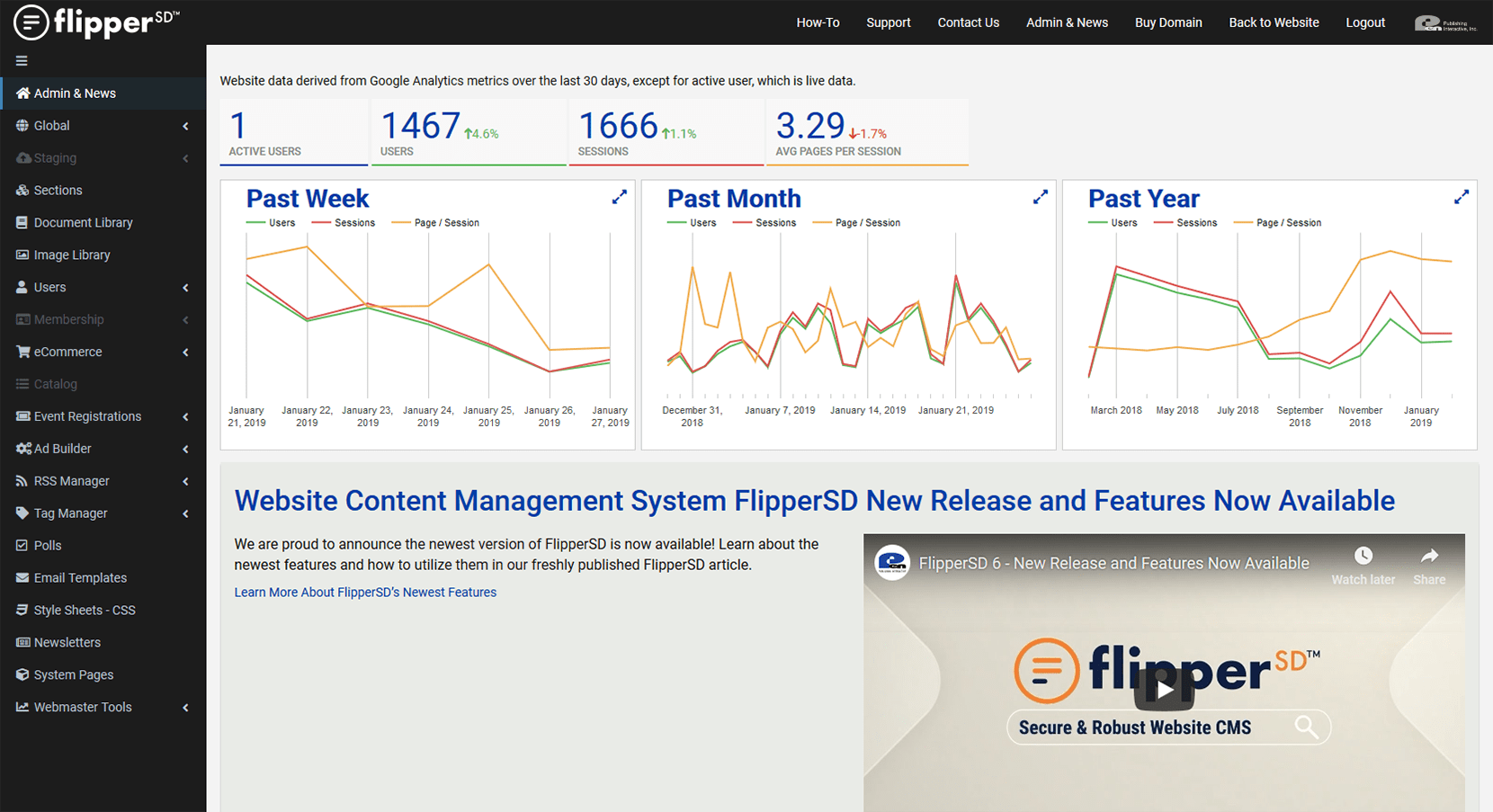
Task: Toggle Page / Session in Past Week legend
Action: point(435,223)
